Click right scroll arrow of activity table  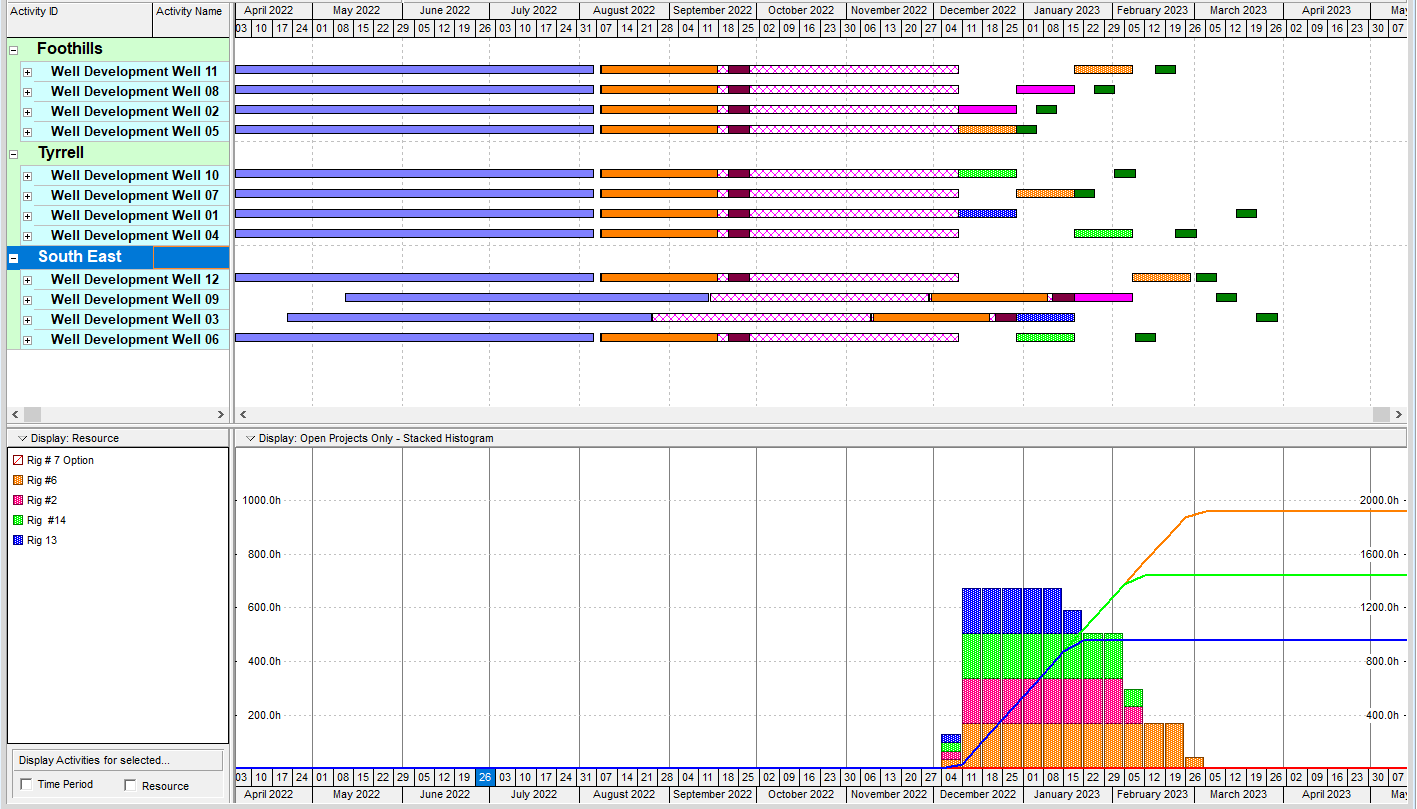click(221, 414)
